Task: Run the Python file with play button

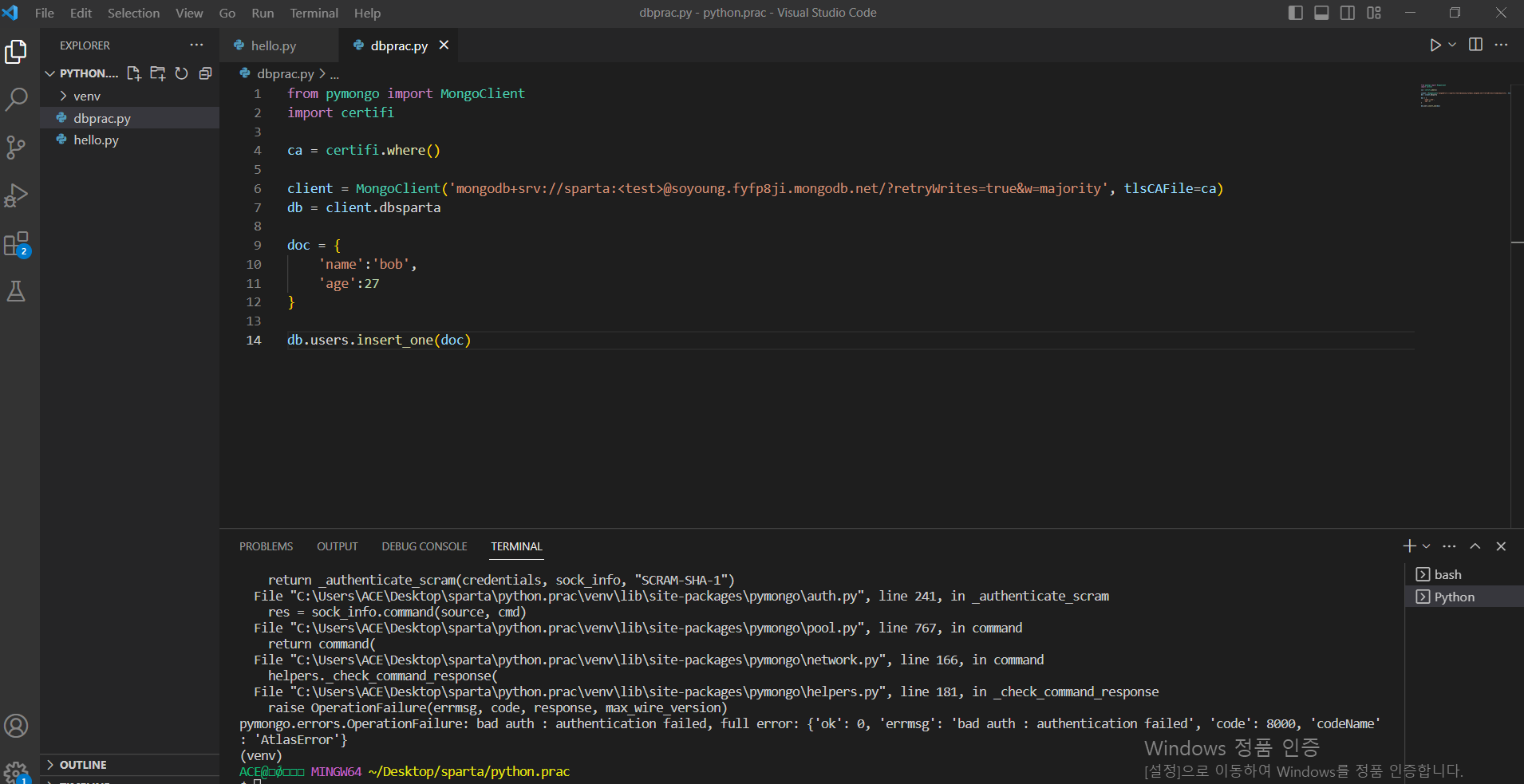Action: (x=1435, y=45)
